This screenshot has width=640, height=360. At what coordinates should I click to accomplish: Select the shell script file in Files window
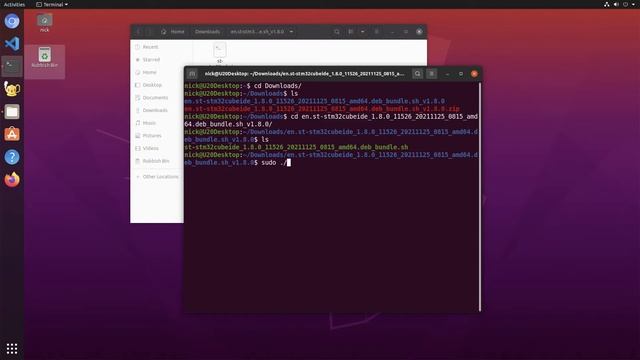(220, 53)
